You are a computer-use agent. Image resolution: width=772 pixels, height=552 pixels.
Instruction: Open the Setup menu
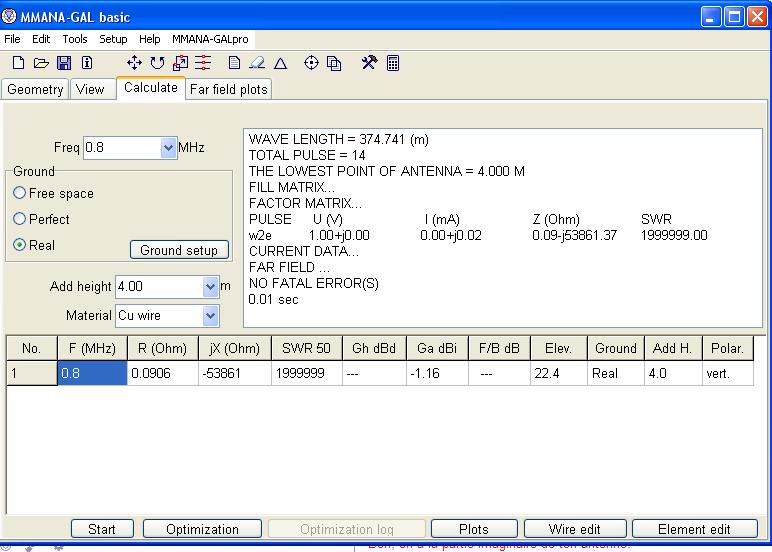[113, 39]
